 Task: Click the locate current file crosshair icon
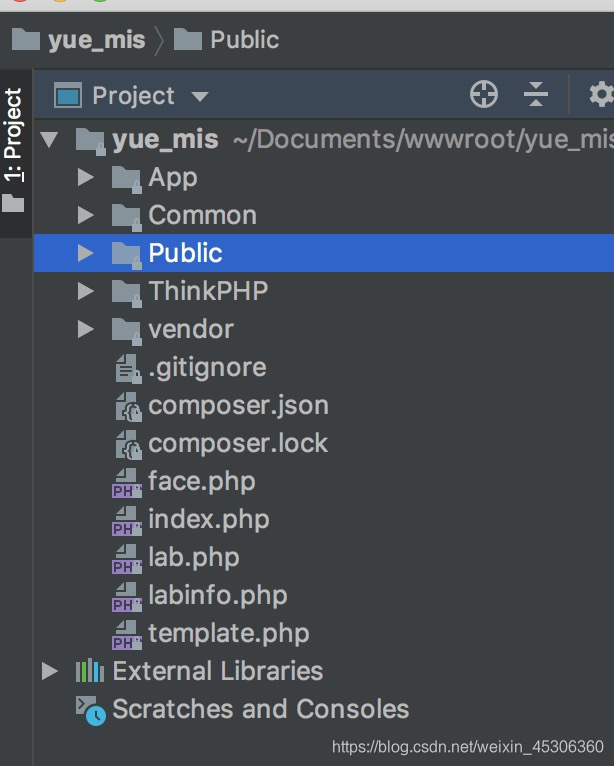tap(484, 94)
